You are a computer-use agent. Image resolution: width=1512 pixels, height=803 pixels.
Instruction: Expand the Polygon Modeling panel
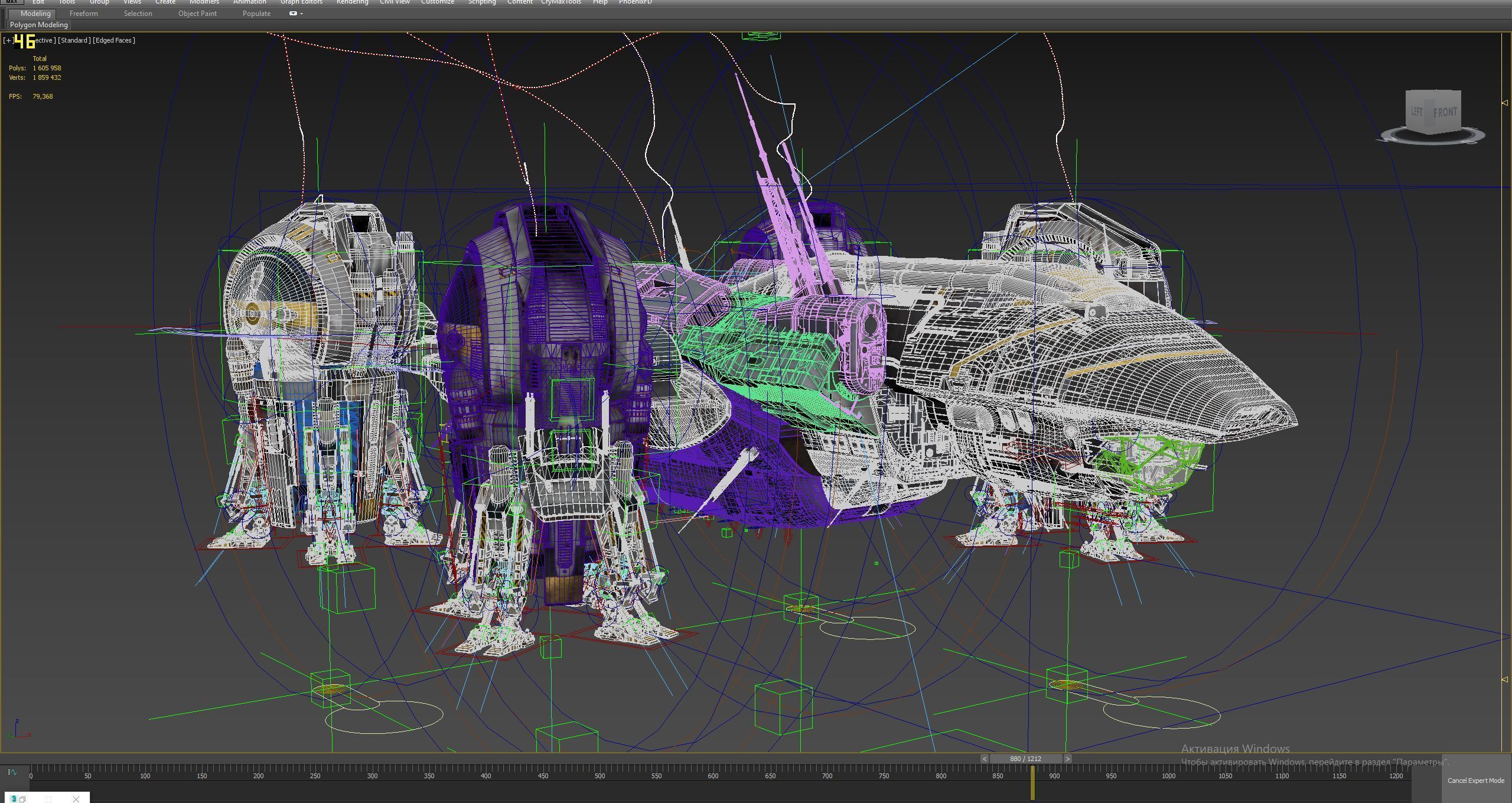pos(38,25)
